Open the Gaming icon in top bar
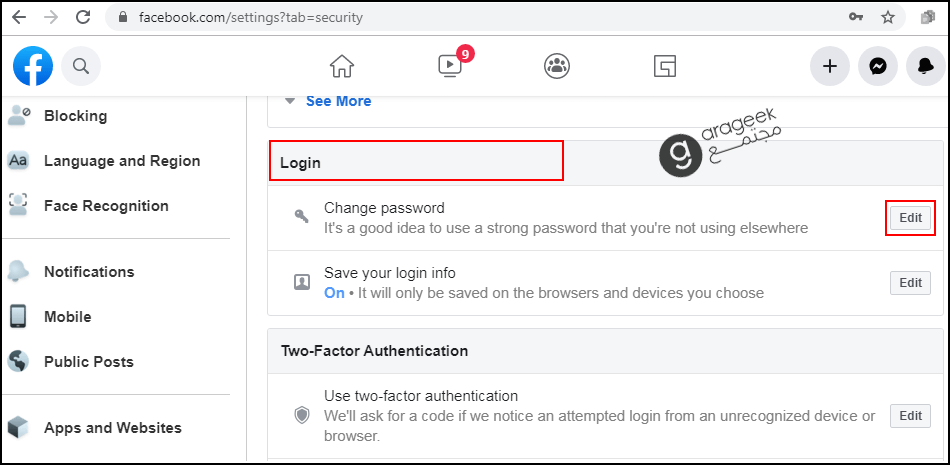The height and width of the screenshot is (465, 950). click(665, 65)
